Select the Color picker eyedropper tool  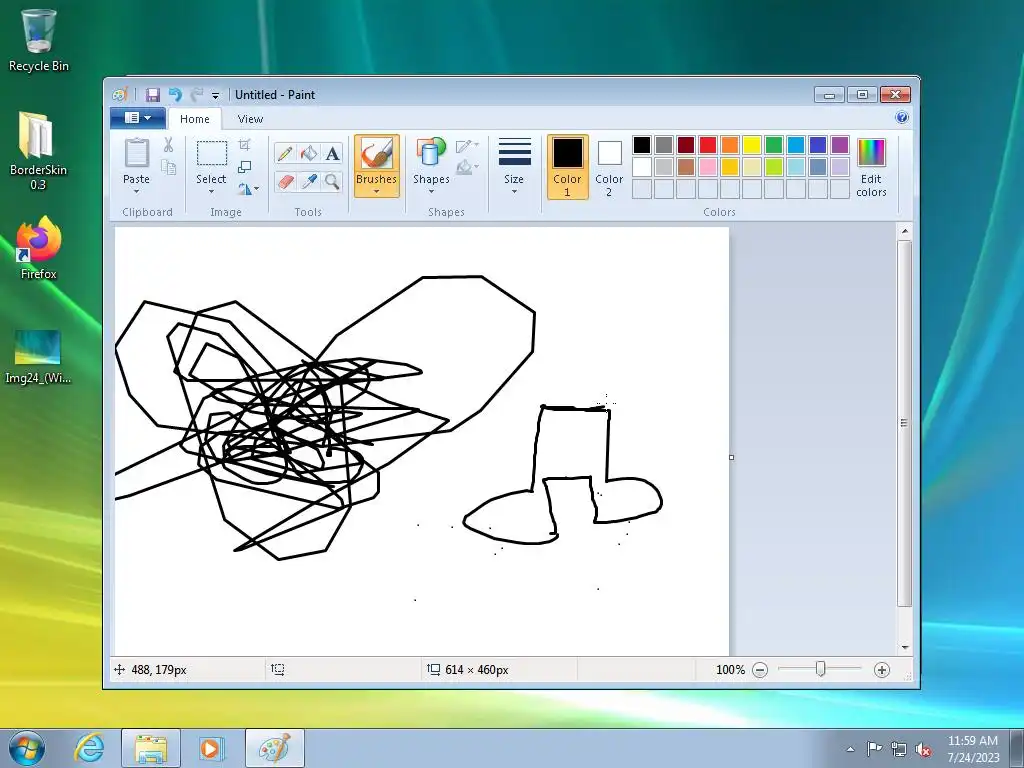[x=309, y=181]
